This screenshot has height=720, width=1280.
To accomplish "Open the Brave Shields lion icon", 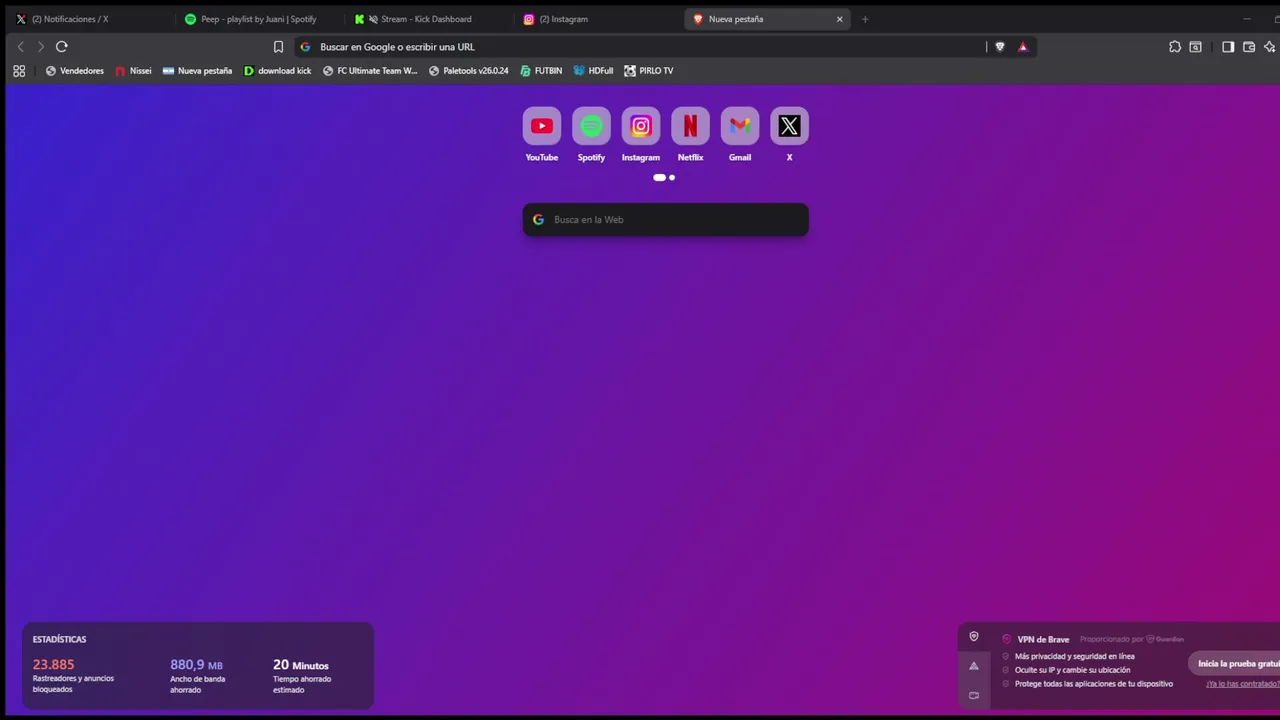I will click(999, 47).
